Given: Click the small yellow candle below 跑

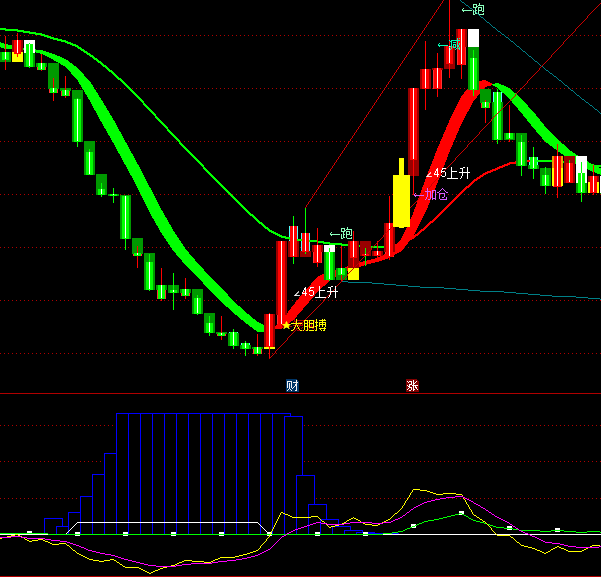Looking at the screenshot, I should click(x=353, y=273).
